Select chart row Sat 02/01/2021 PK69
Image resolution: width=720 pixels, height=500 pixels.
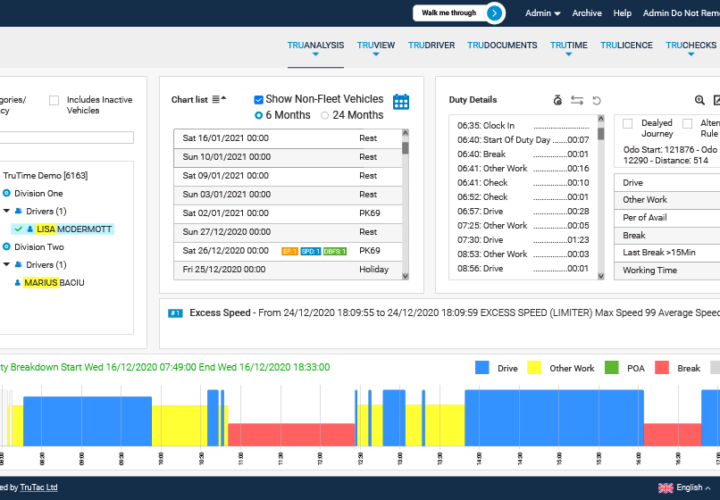tap(288, 213)
